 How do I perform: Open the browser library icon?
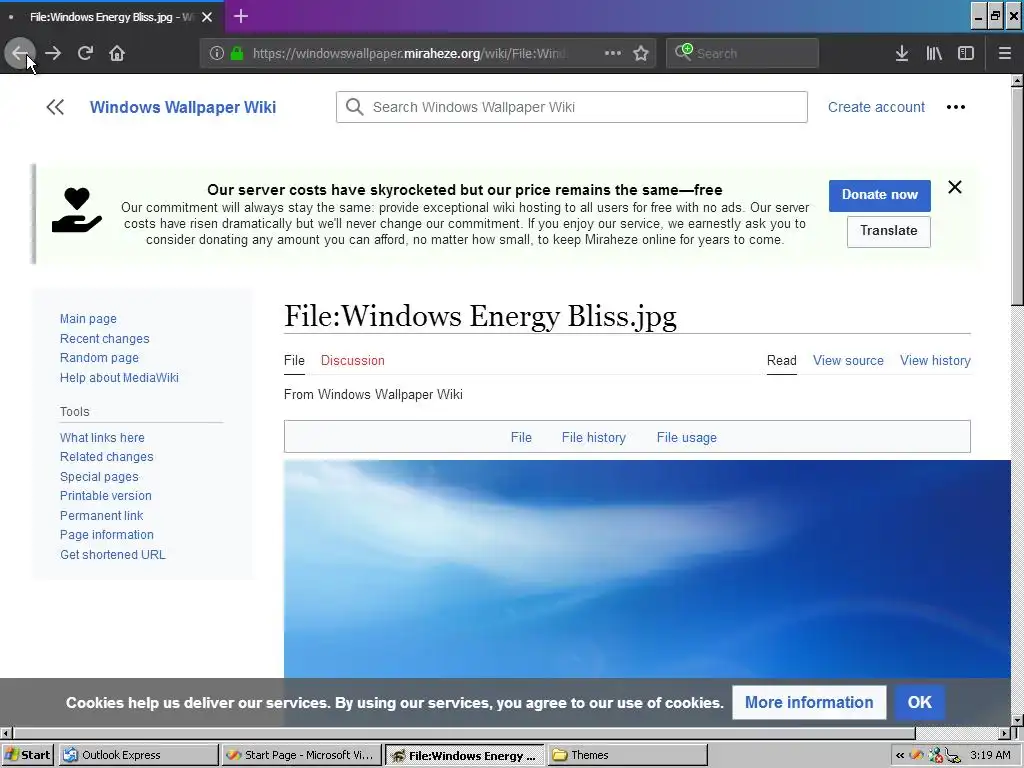point(934,53)
